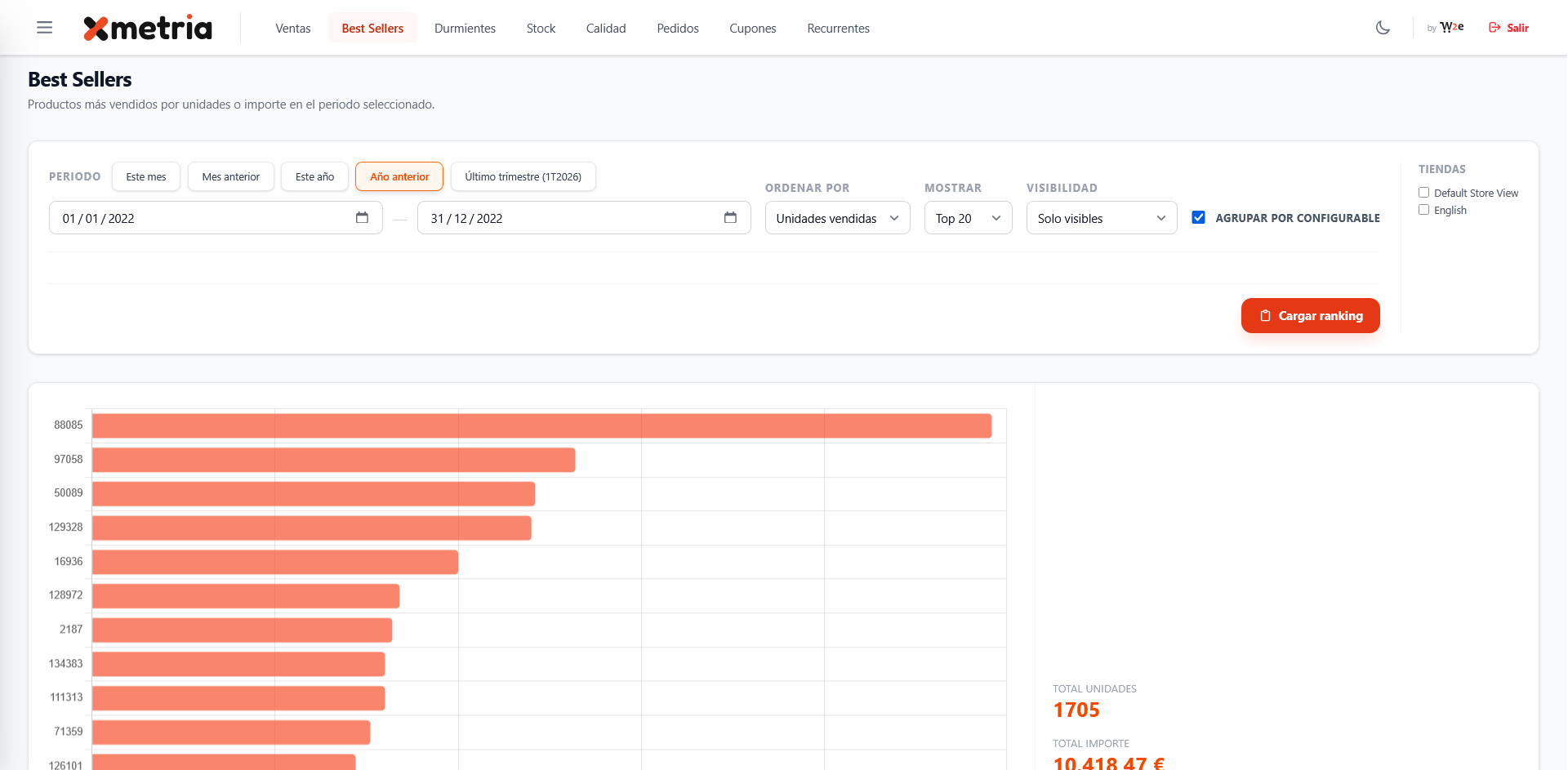
Task: Go to the Stock tab
Action: click(x=541, y=29)
